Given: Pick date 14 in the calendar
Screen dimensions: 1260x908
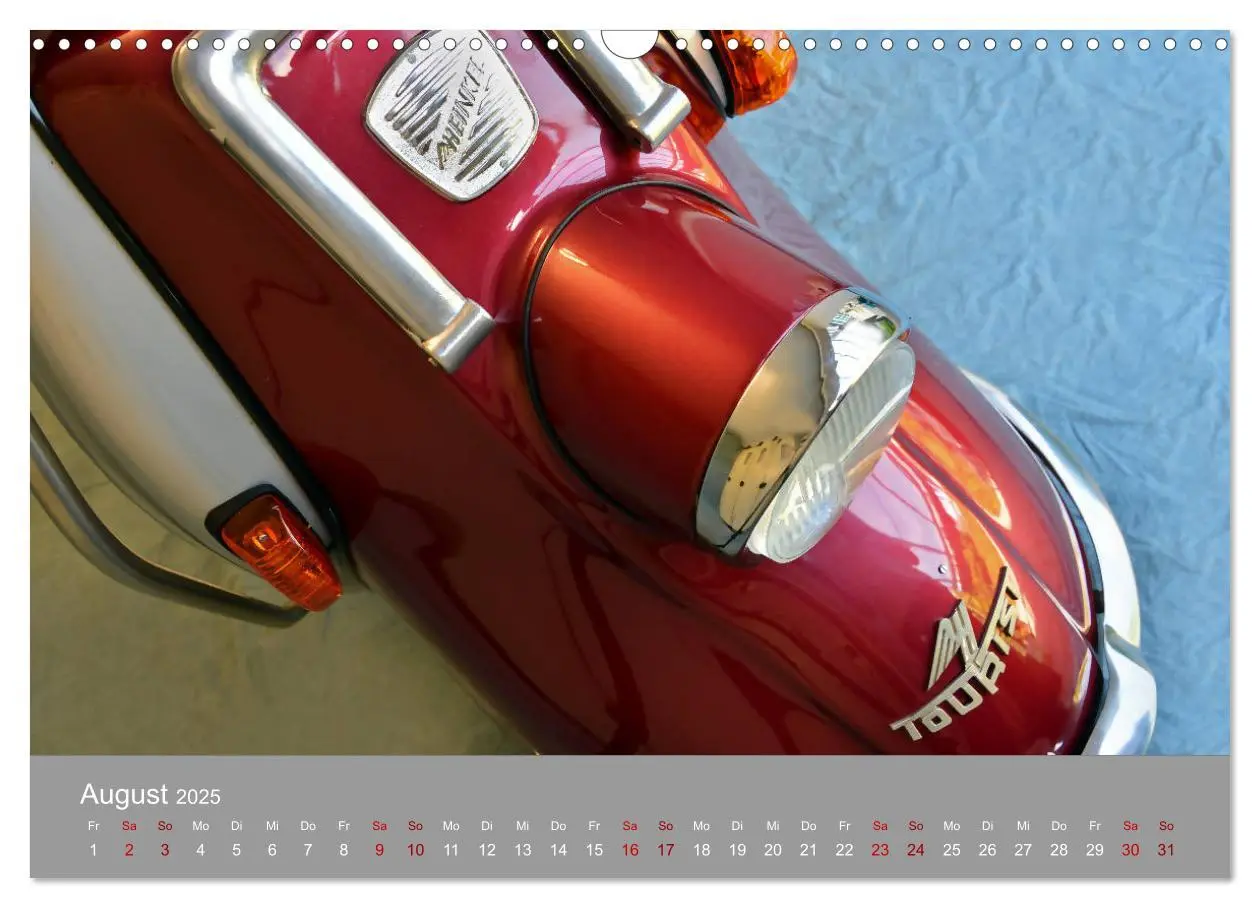Looking at the screenshot, I should 558,850.
